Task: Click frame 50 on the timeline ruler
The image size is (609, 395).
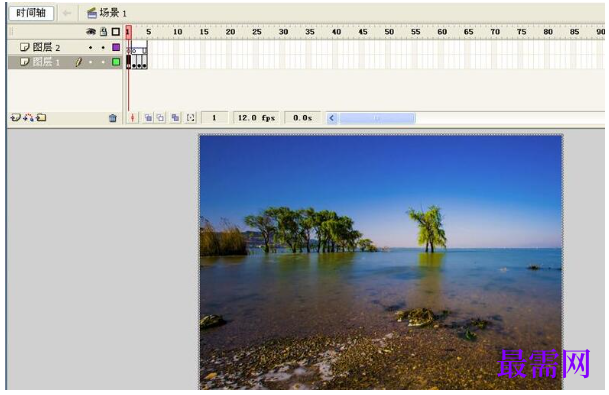Action: pos(389,32)
